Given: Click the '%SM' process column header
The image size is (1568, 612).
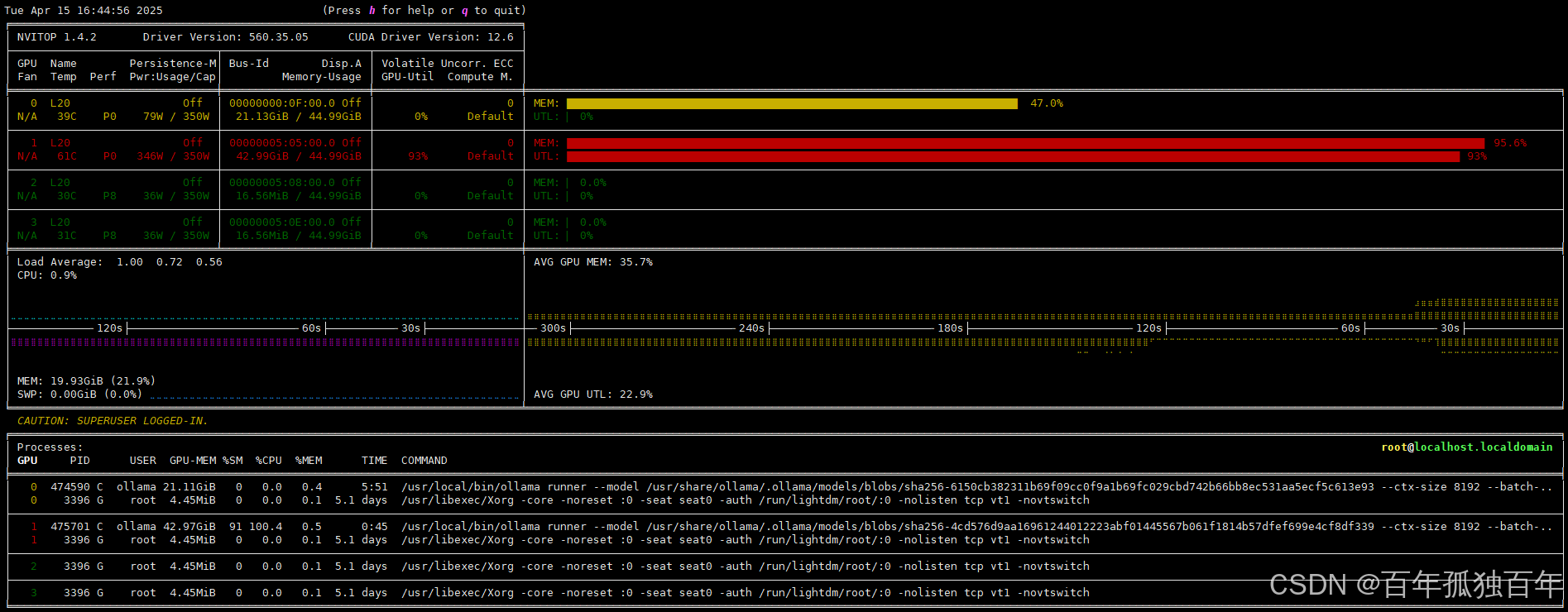Looking at the screenshot, I should click(233, 461).
